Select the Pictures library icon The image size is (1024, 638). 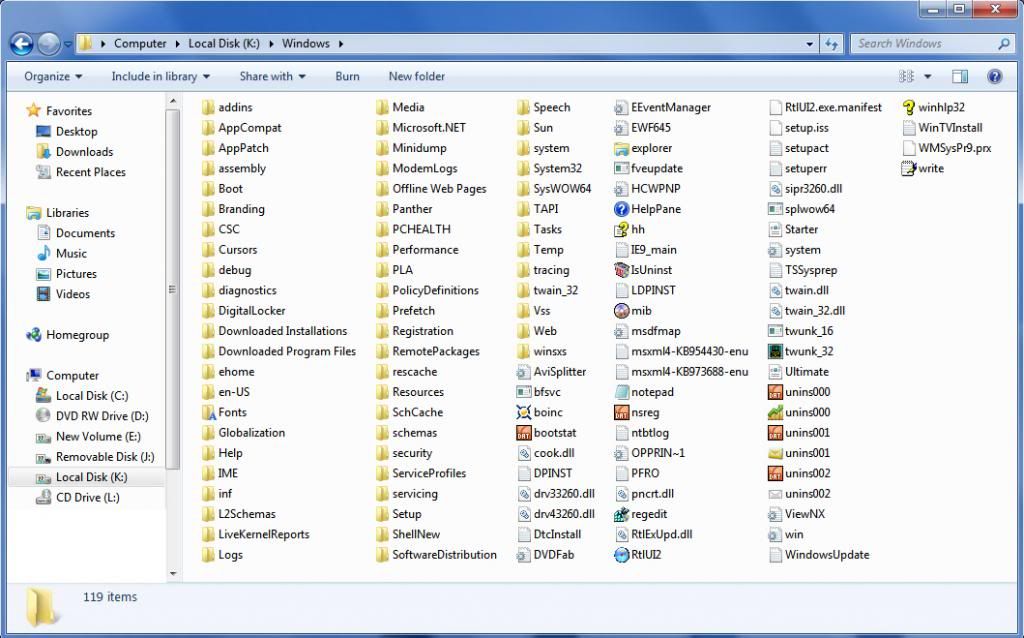(x=43, y=274)
